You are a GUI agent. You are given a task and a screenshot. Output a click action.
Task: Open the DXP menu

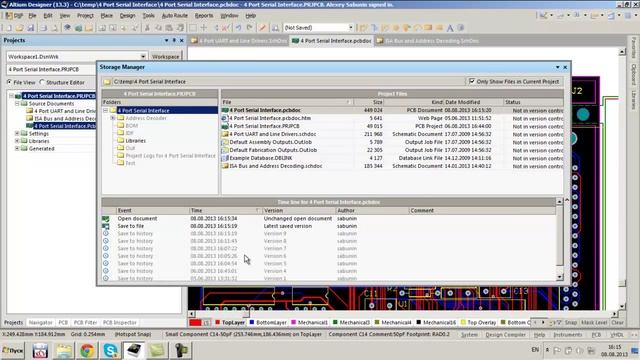point(14,16)
